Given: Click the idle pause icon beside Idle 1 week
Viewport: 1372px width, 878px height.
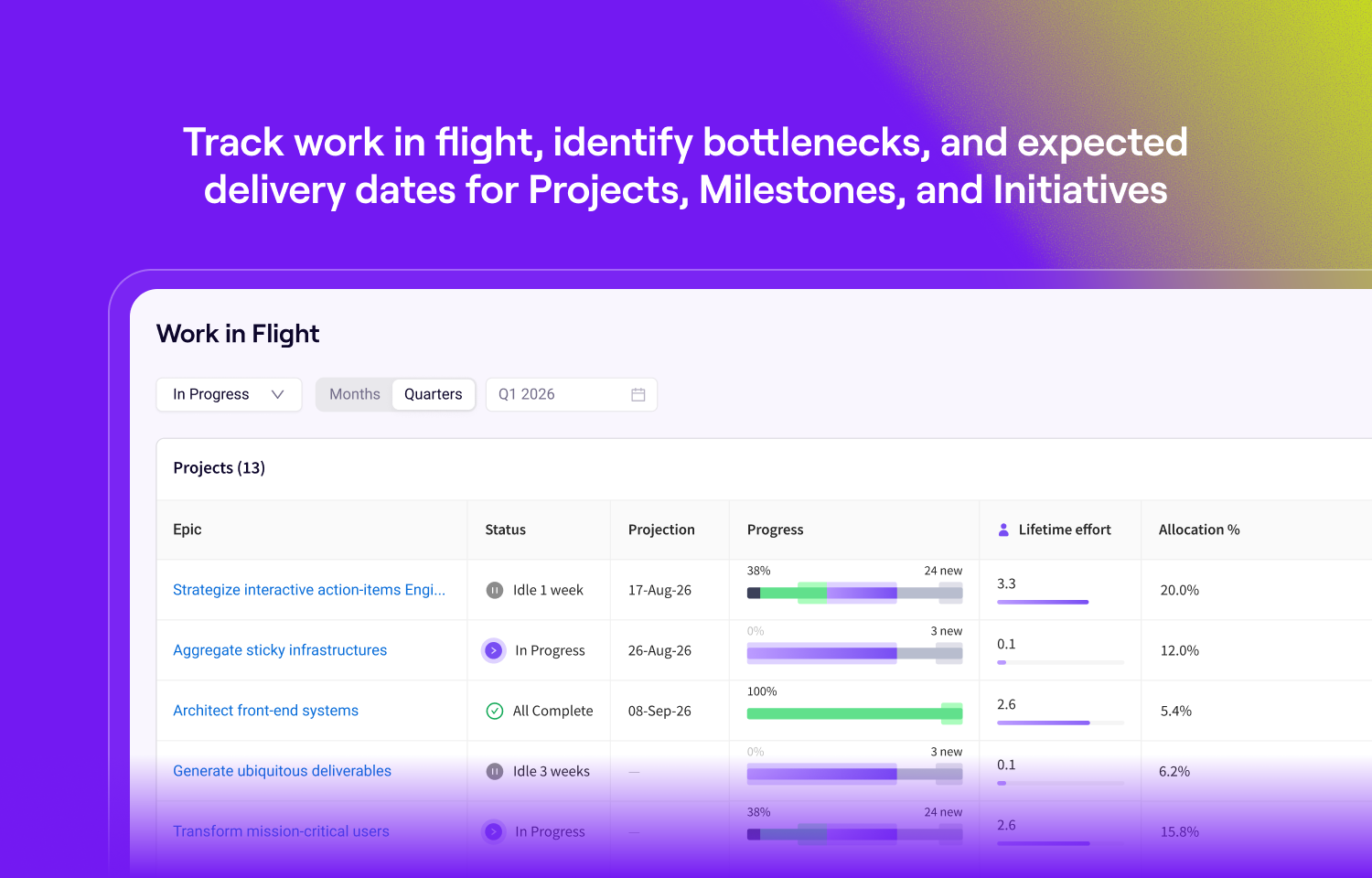Looking at the screenshot, I should coord(495,590).
